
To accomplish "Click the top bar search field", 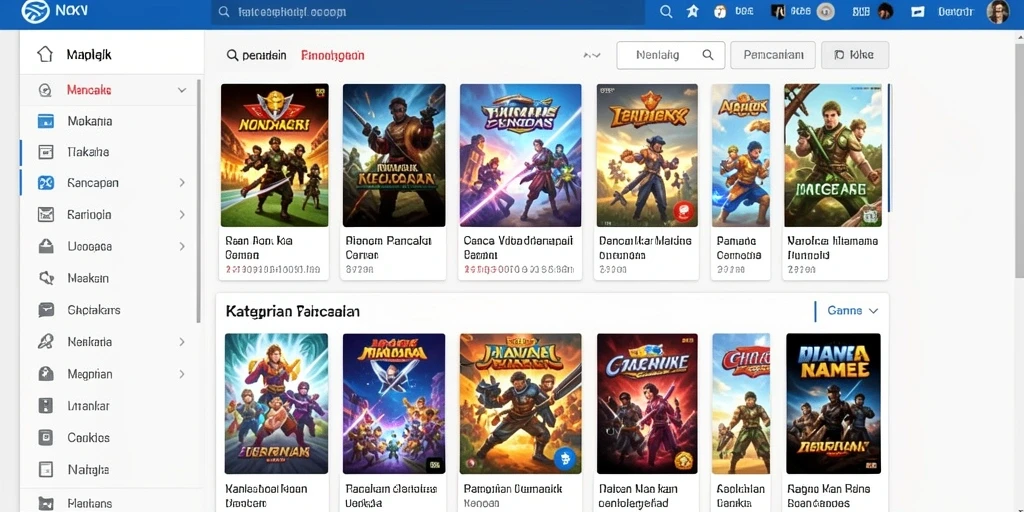I will click(x=428, y=12).
